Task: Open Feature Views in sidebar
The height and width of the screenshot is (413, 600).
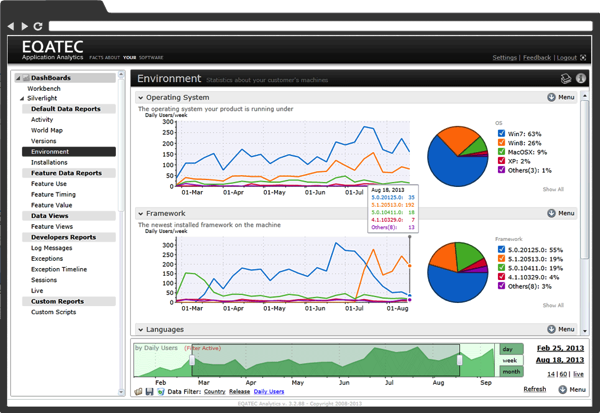Action: [52, 227]
